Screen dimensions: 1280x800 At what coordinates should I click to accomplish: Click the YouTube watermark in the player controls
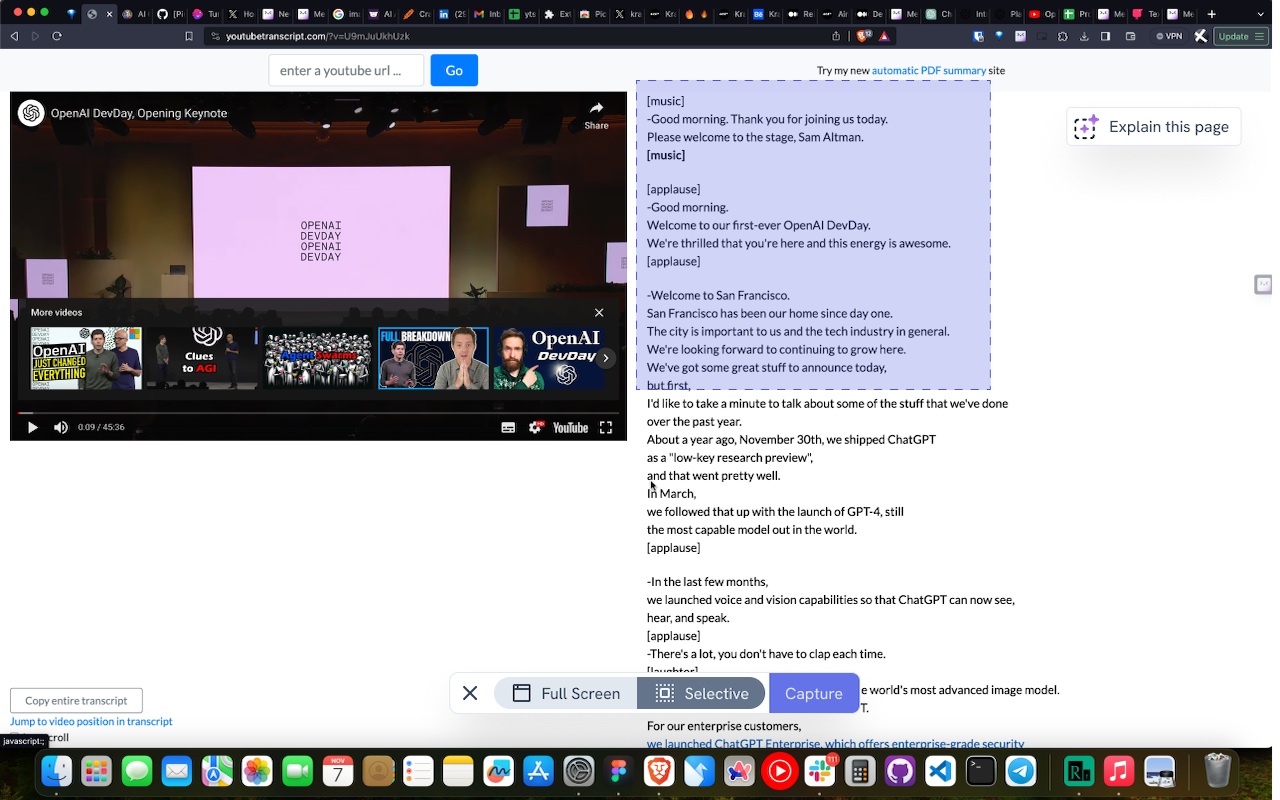click(570, 427)
